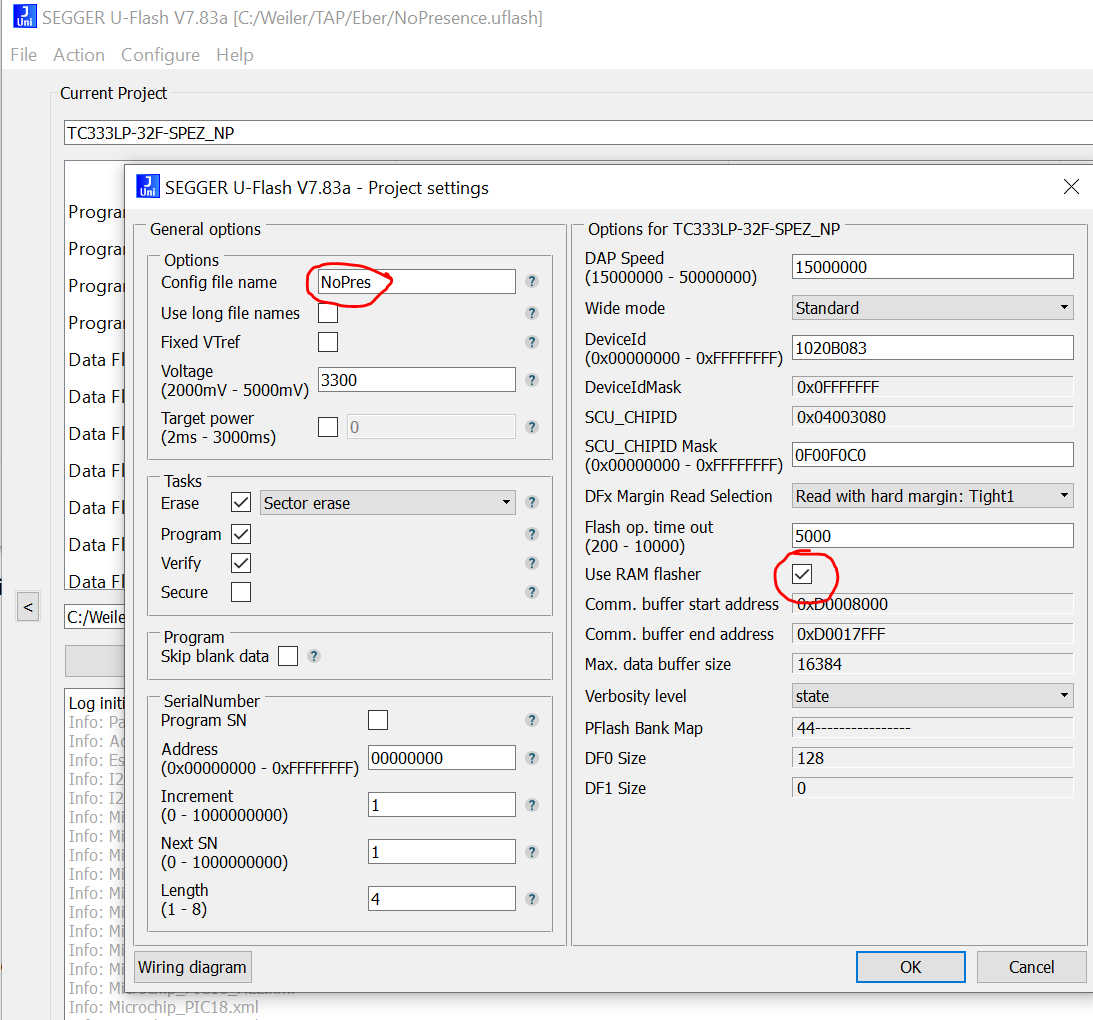This screenshot has width=1093, height=1020.
Task: Uncheck Use RAM flasher
Action: [x=802, y=574]
